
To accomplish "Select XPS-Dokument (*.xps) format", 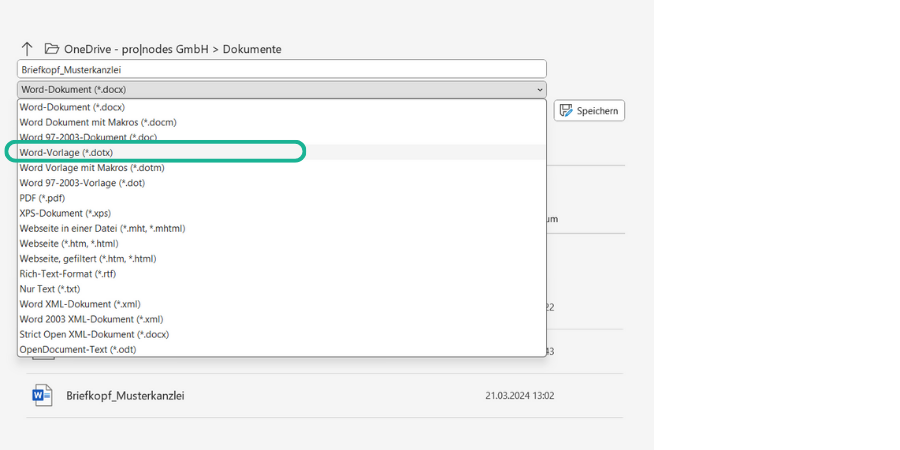I will point(65,213).
